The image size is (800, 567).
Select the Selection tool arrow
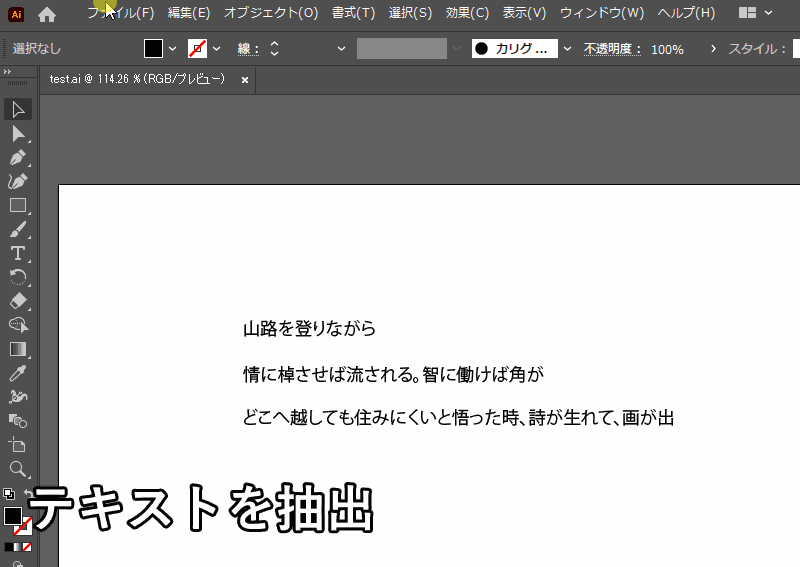tap(18, 109)
